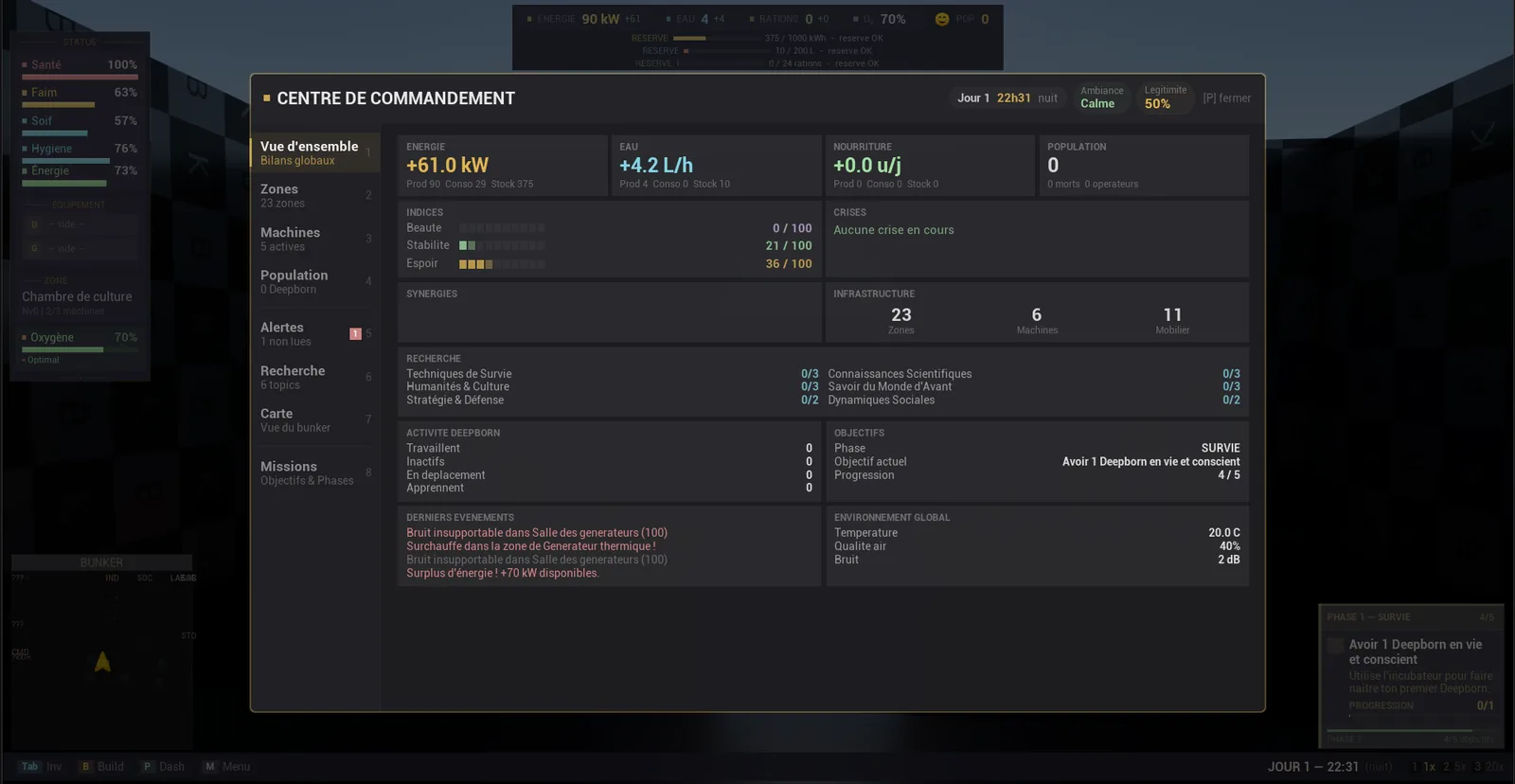Click the EAU +4.2 L/h card

point(716,166)
